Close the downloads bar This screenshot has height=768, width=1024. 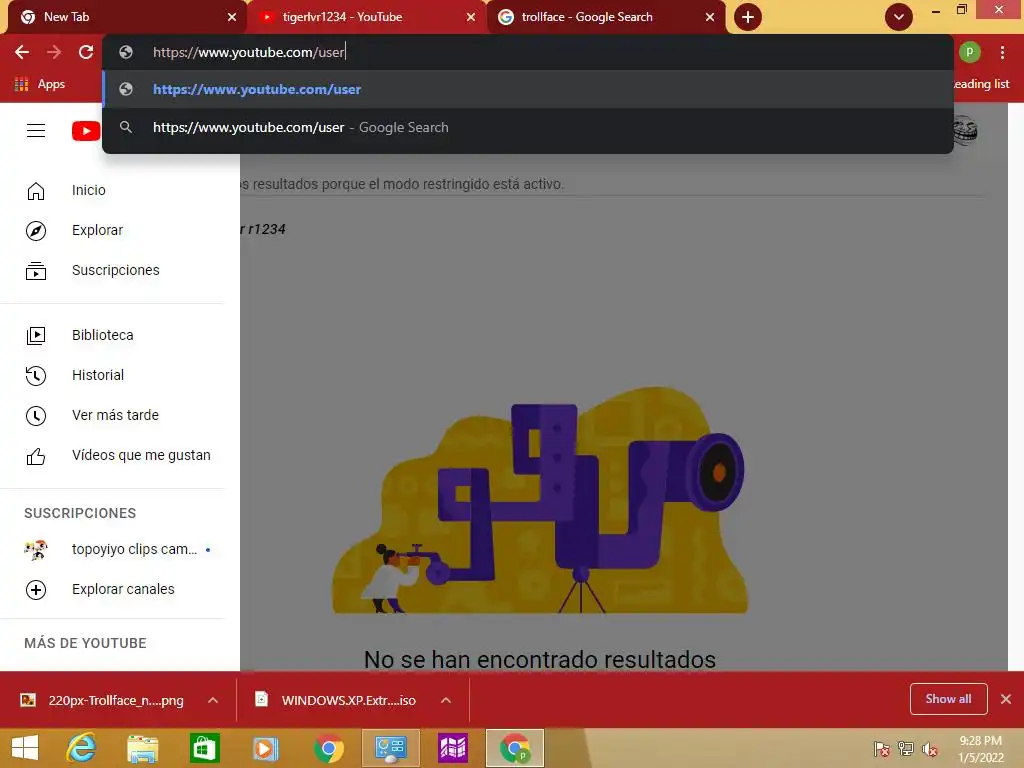pos(1006,699)
